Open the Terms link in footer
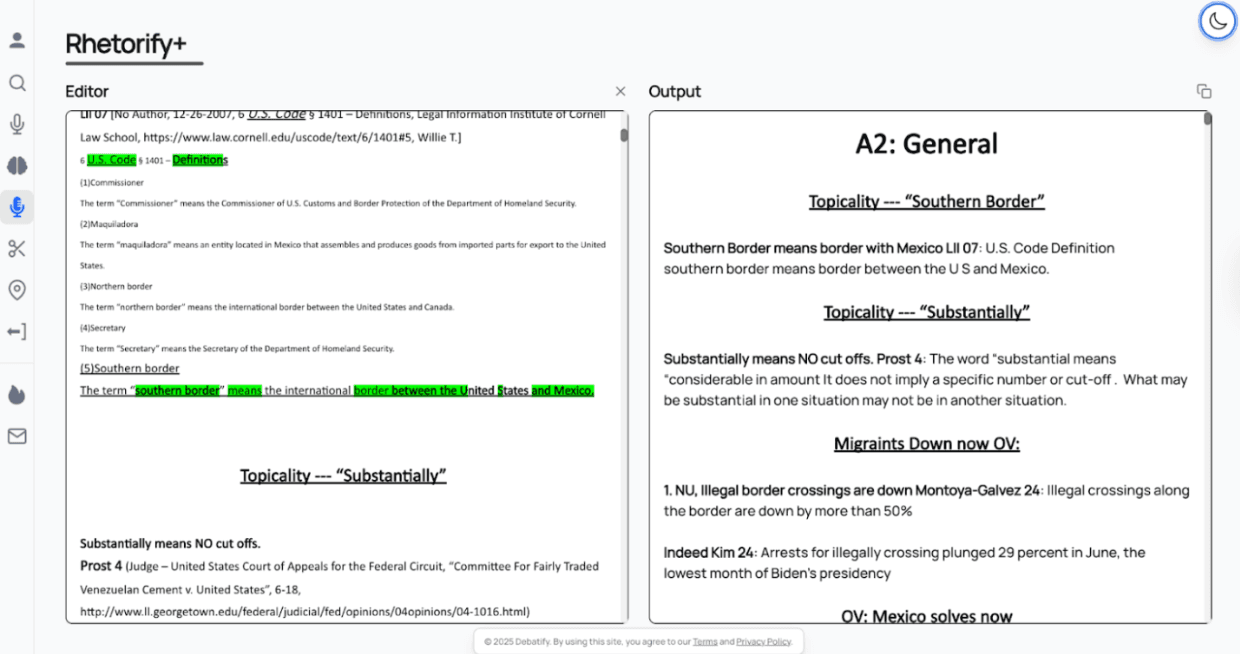This screenshot has height=658, width=1240. point(705,642)
